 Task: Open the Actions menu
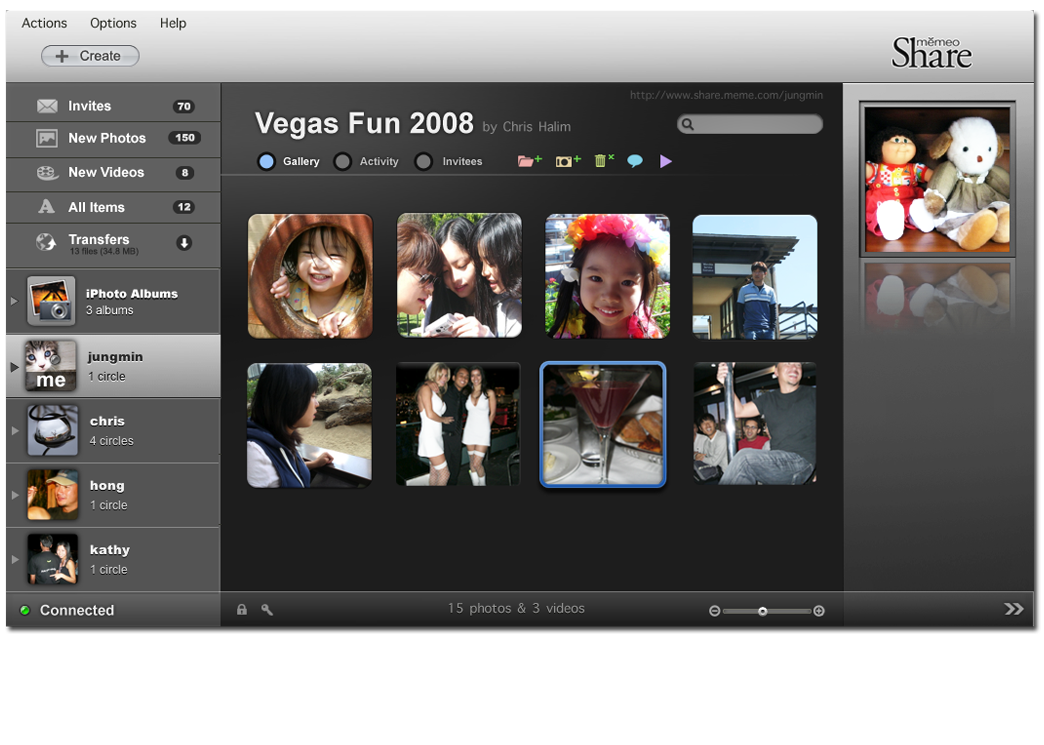(44, 23)
